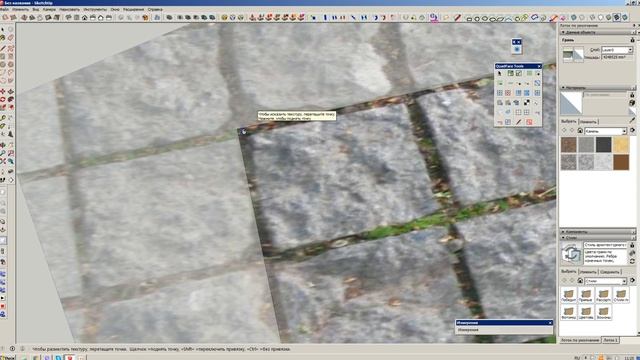Collapse the Данные объекта panel

point(598,32)
